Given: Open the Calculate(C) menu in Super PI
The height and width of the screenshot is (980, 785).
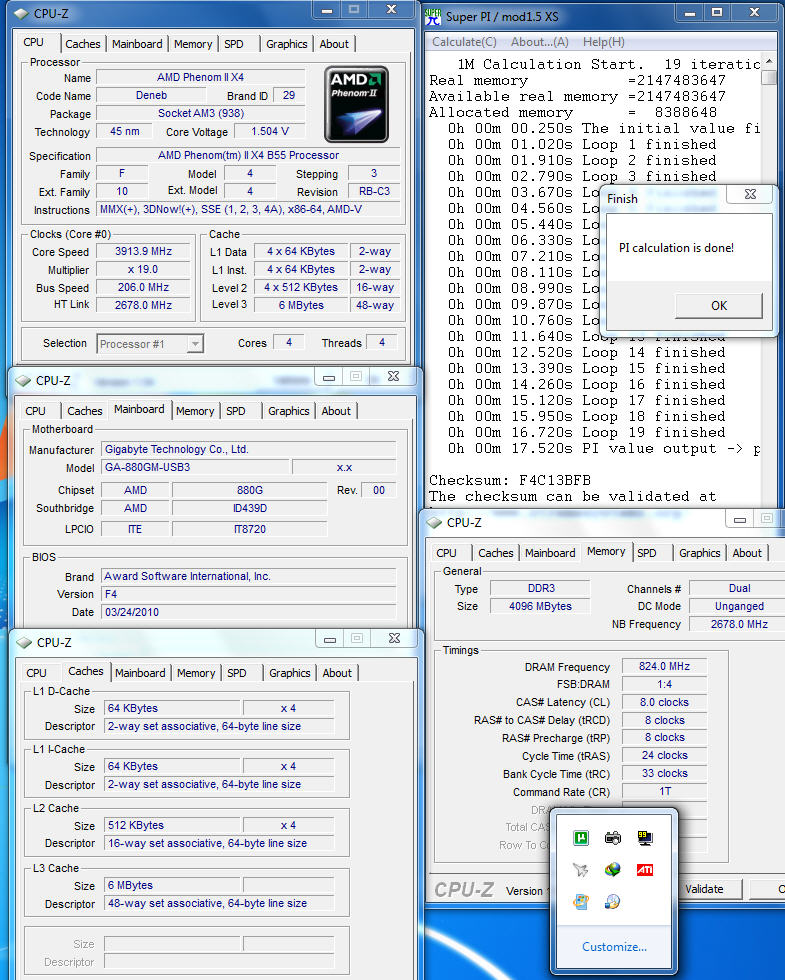Looking at the screenshot, I should click(464, 42).
